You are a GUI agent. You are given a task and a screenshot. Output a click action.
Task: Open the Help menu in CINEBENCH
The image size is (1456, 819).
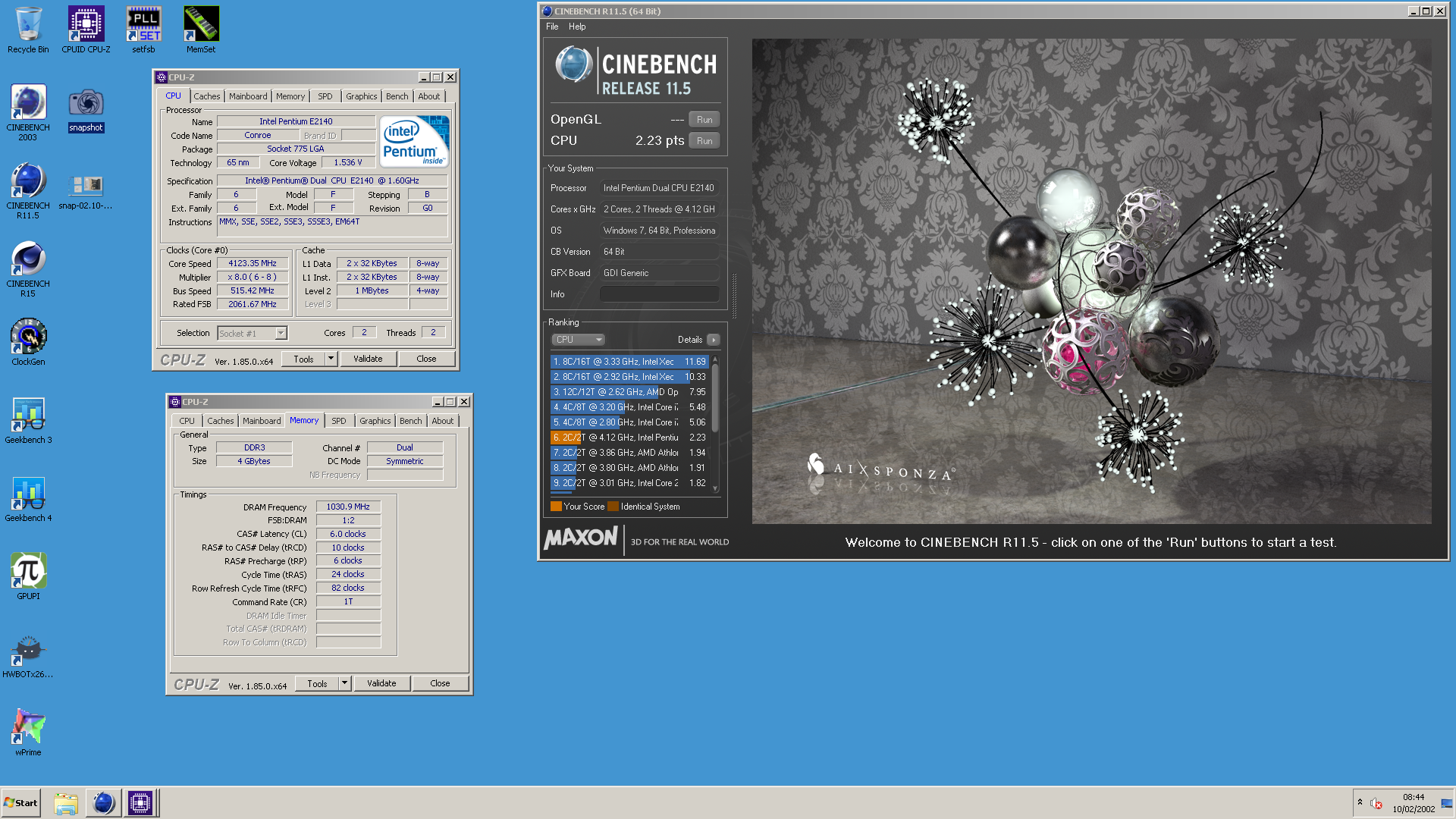click(577, 27)
